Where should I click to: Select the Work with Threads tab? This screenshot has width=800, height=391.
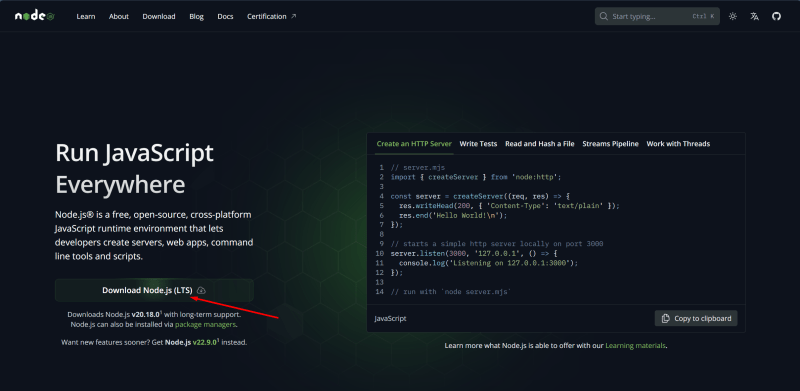tap(678, 144)
